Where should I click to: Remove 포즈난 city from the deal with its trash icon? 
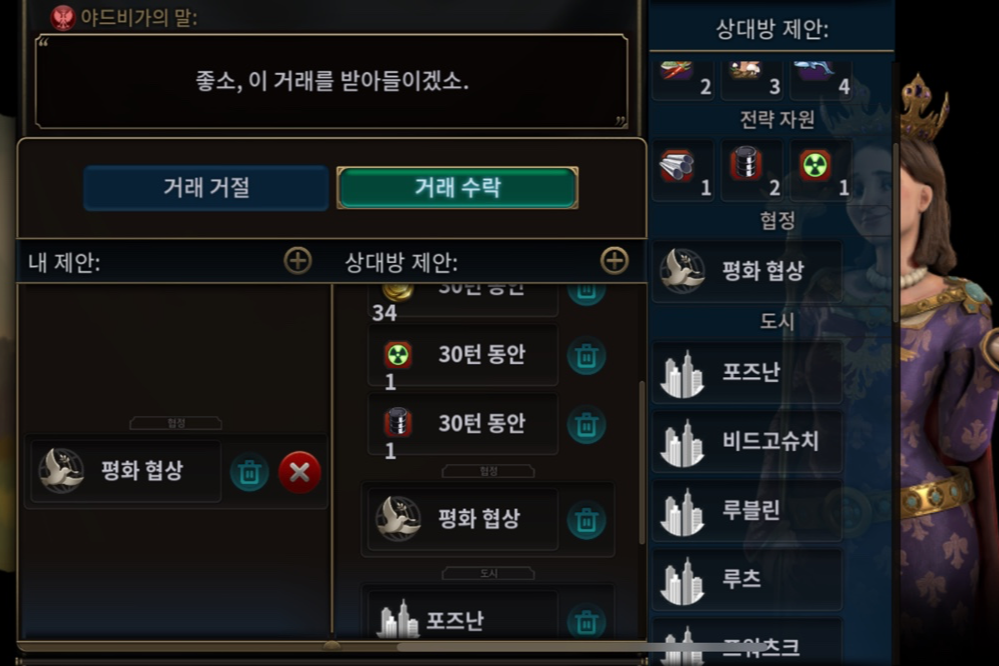click(x=586, y=621)
